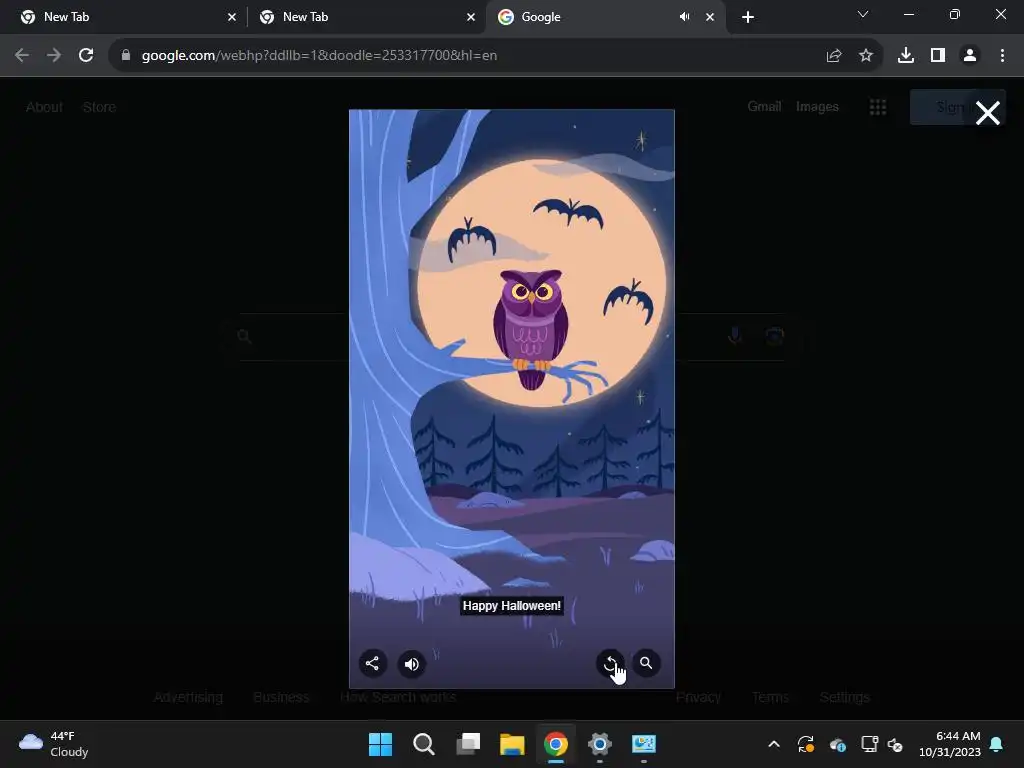Open the About link
The width and height of the screenshot is (1024, 768).
coord(44,107)
